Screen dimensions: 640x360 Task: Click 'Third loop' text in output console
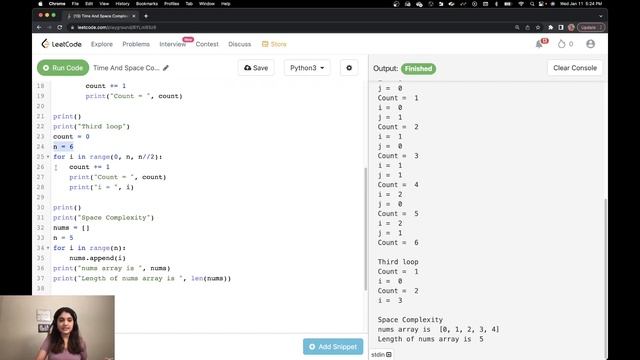click(x=398, y=262)
